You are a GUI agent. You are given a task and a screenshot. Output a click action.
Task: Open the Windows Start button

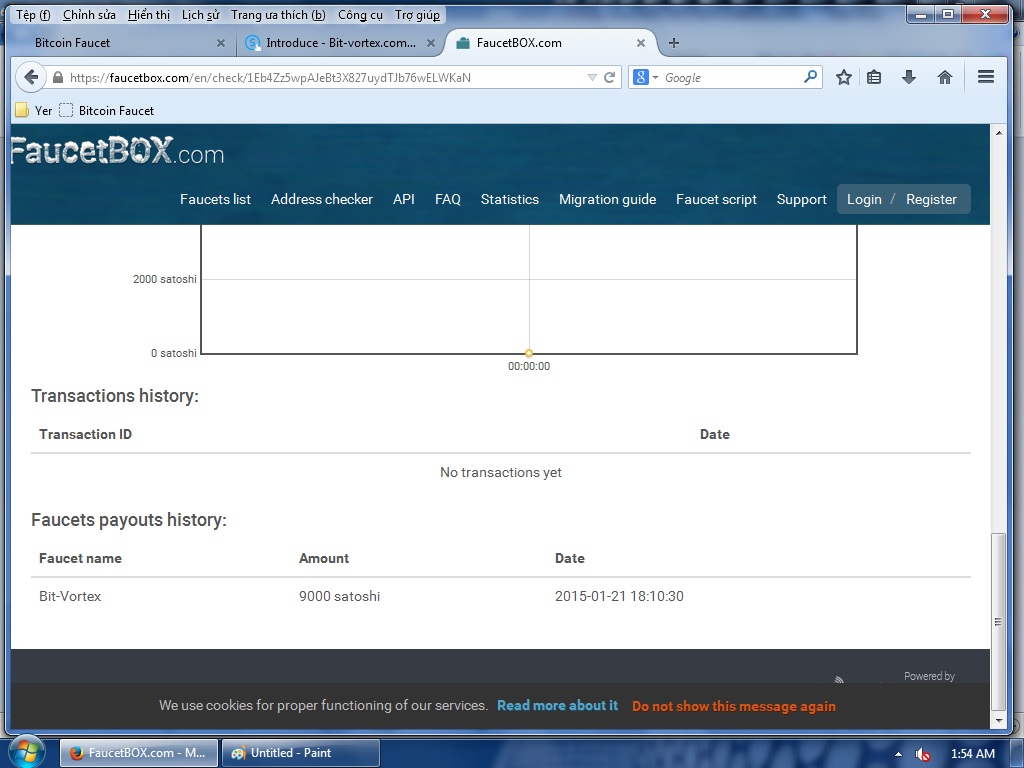[25, 752]
